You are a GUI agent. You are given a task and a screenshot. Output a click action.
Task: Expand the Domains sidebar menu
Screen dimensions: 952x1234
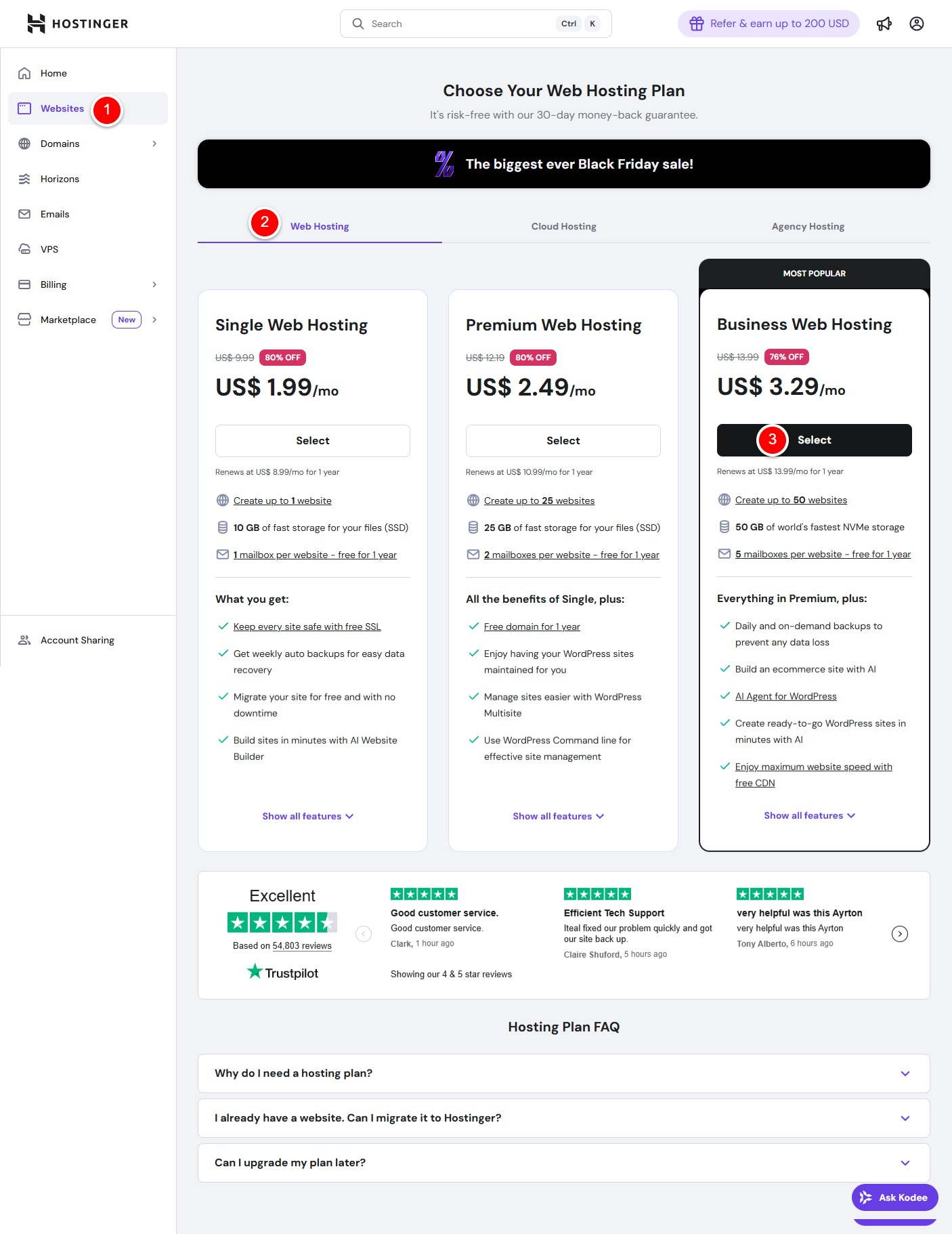(x=154, y=144)
